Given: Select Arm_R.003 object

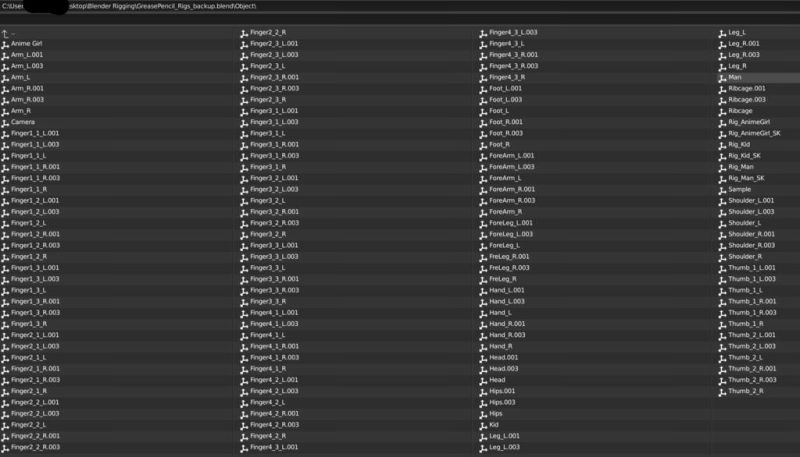Looking at the screenshot, I should 27,100.
